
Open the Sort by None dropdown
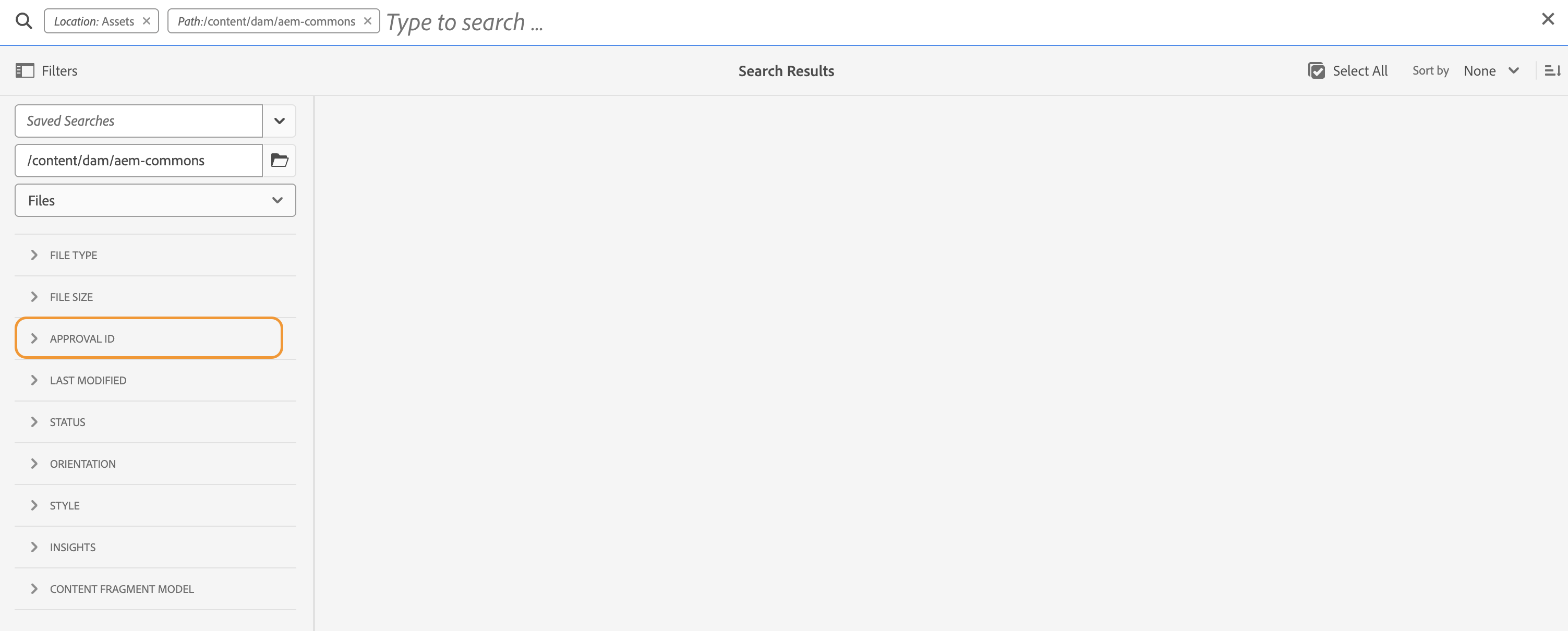pos(1491,70)
